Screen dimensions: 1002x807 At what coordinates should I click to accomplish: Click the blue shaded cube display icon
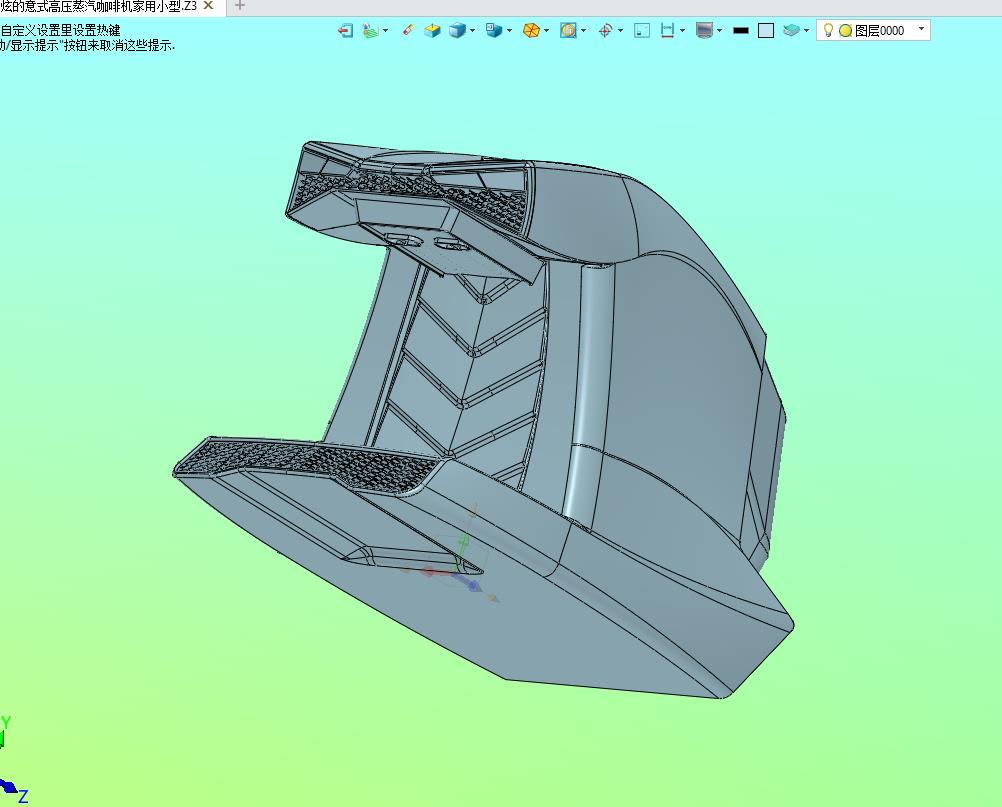pos(457,30)
